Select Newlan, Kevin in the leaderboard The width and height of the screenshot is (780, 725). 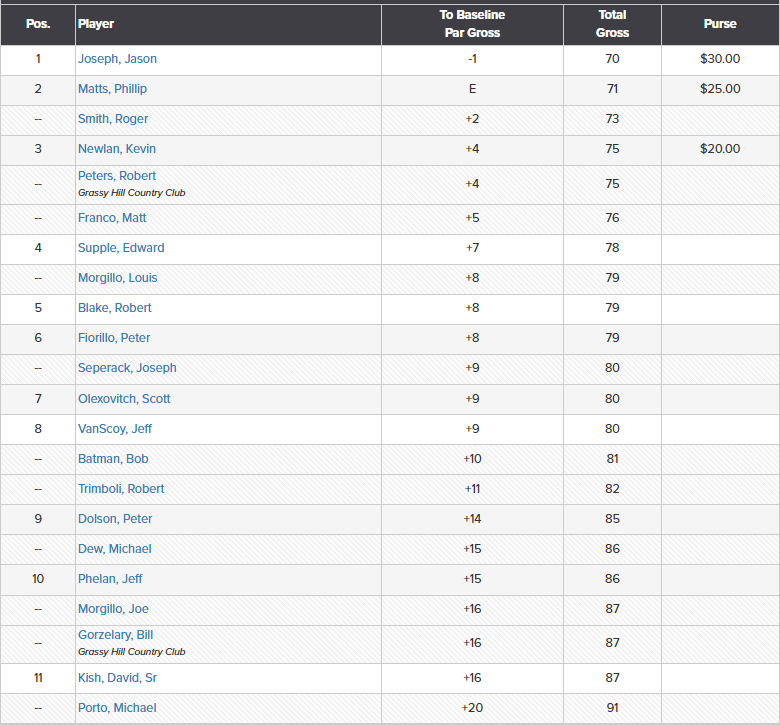point(117,149)
